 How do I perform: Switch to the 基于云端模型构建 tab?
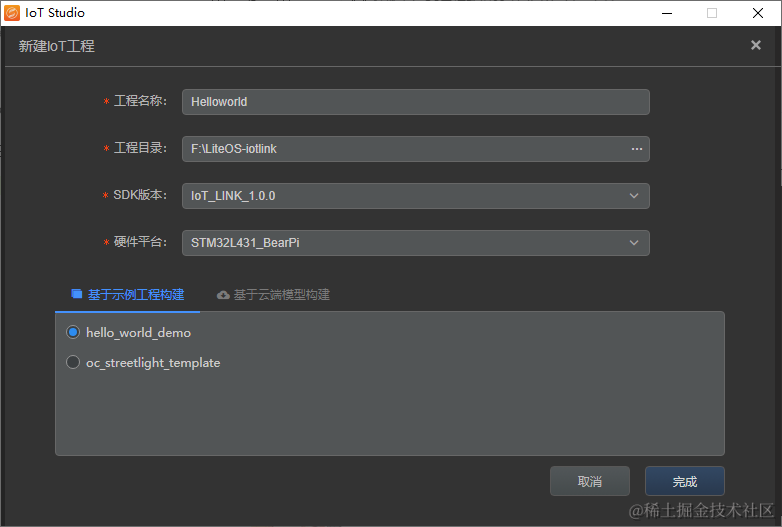click(x=273, y=295)
